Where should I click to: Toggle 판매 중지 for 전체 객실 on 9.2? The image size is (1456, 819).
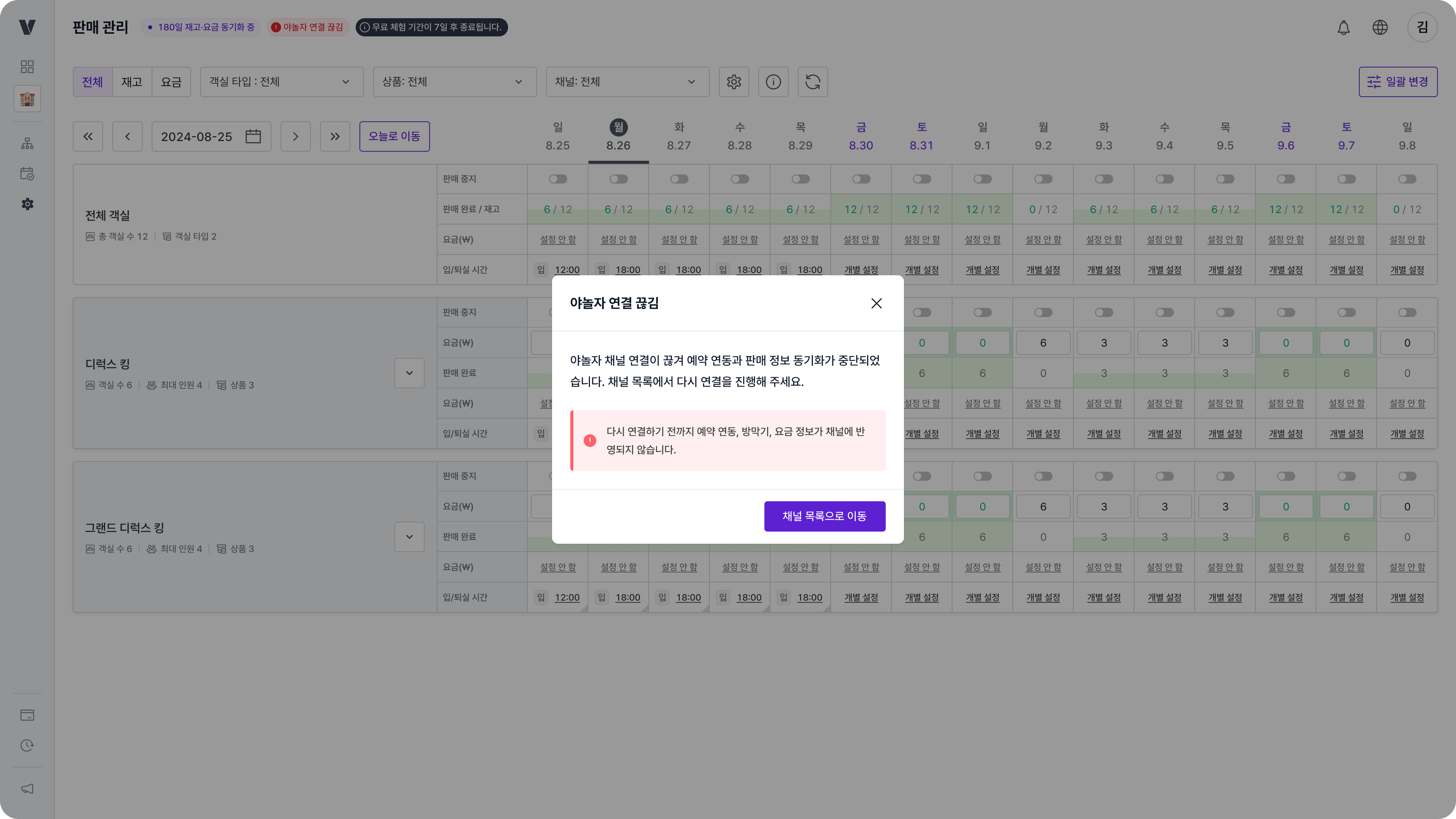pyautogui.click(x=1043, y=179)
